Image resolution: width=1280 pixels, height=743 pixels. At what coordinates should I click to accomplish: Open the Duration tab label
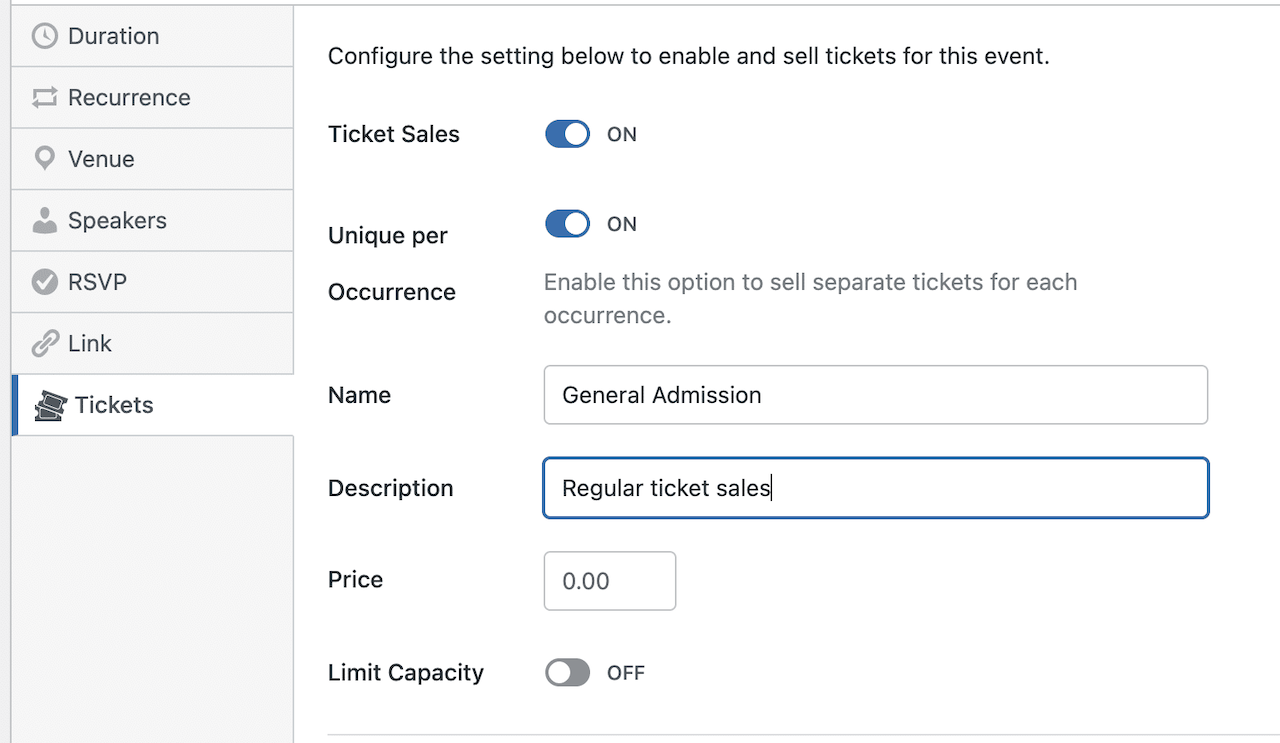click(113, 36)
